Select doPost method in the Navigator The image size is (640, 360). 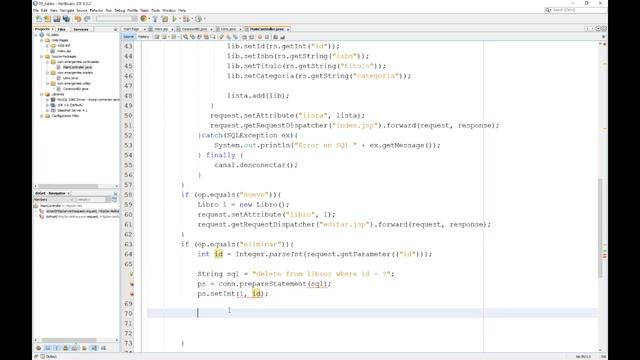click(82, 217)
